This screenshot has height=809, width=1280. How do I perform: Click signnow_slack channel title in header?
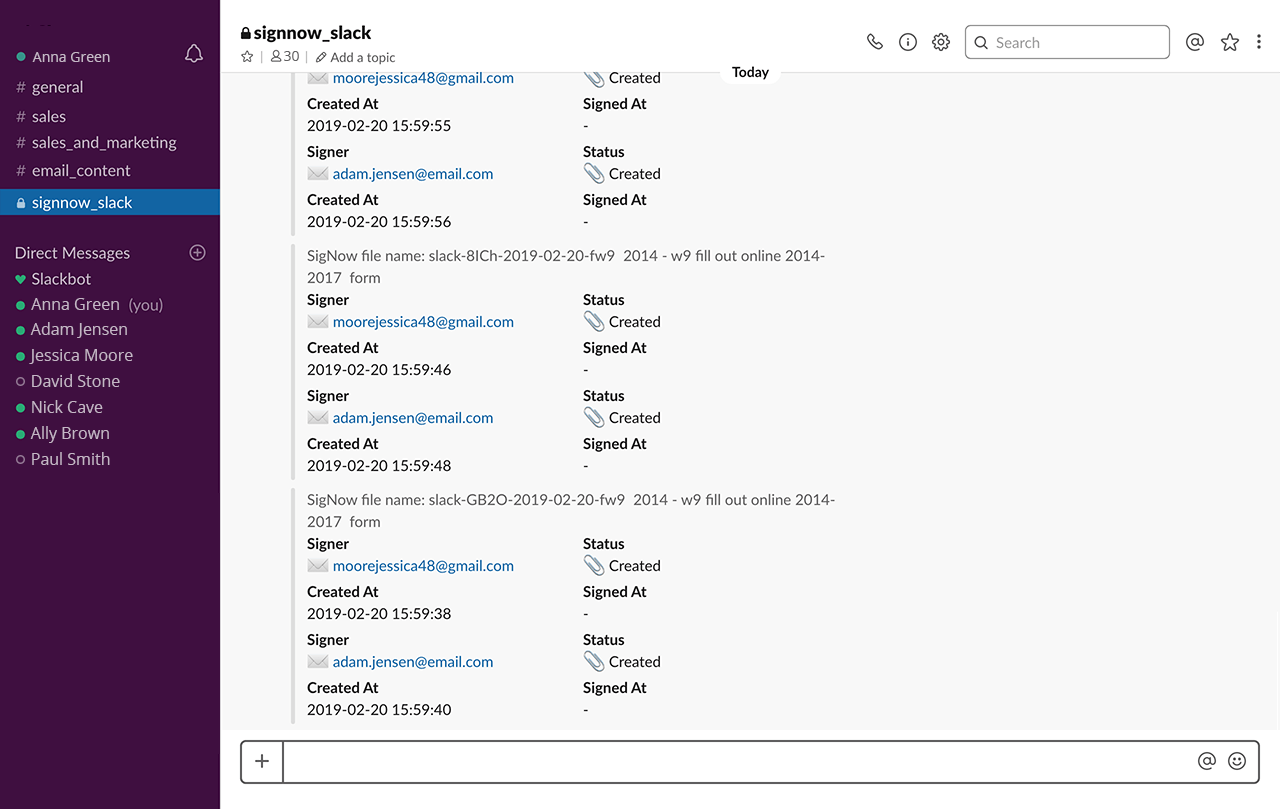pos(312,33)
